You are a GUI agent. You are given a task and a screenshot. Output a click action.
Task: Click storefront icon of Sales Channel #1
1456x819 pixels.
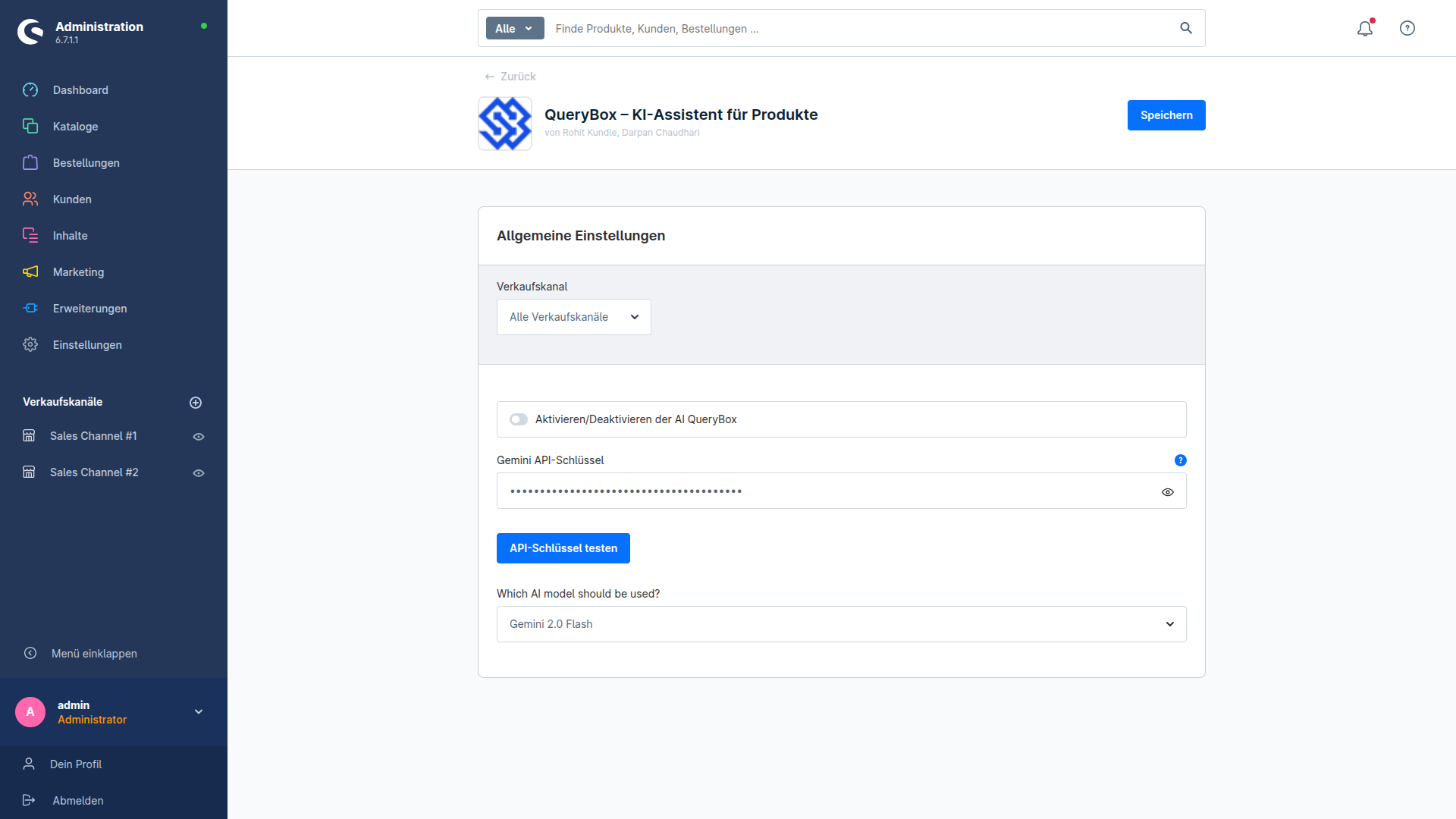point(29,436)
